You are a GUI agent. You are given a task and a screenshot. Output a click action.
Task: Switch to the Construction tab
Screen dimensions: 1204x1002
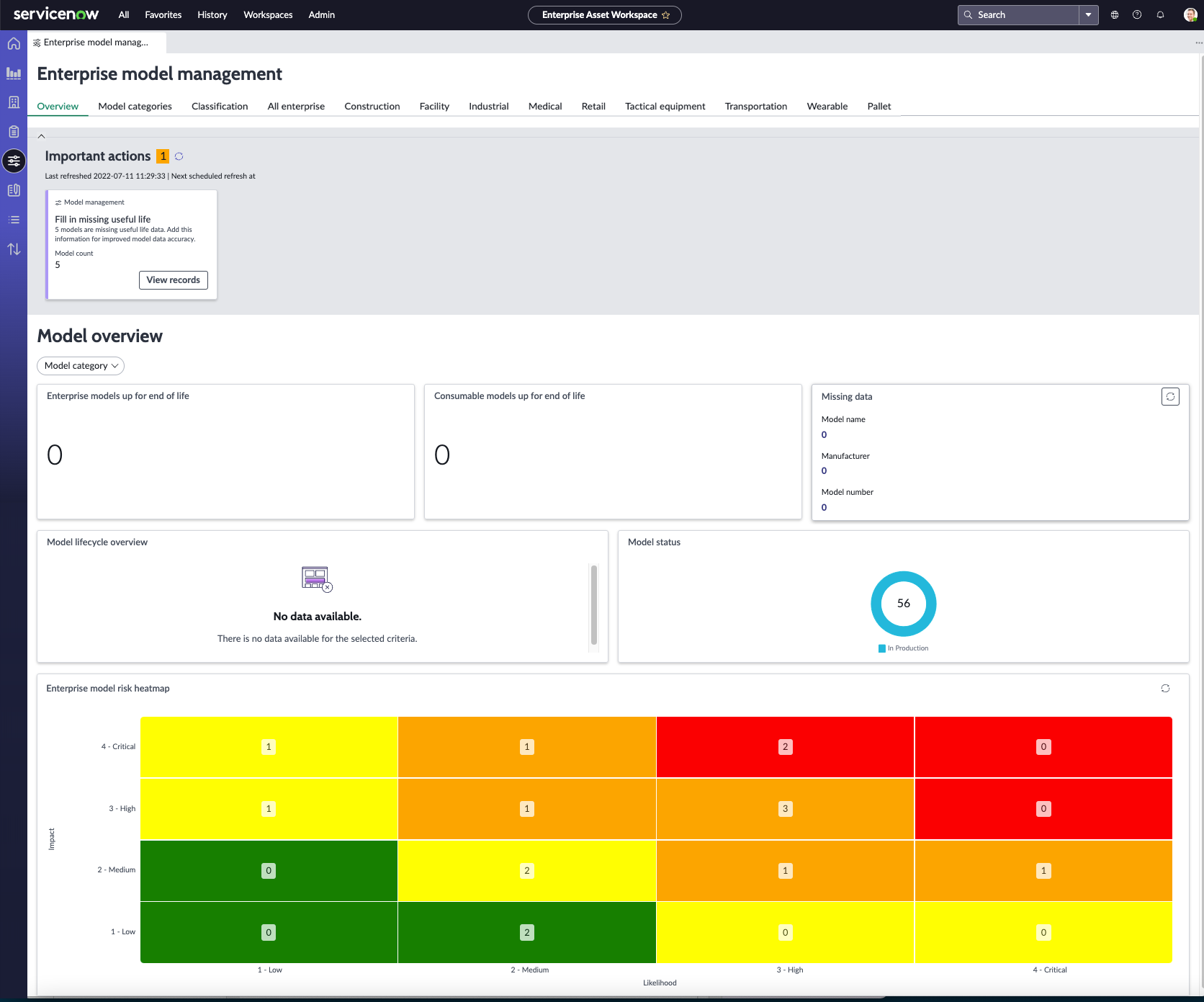372,107
